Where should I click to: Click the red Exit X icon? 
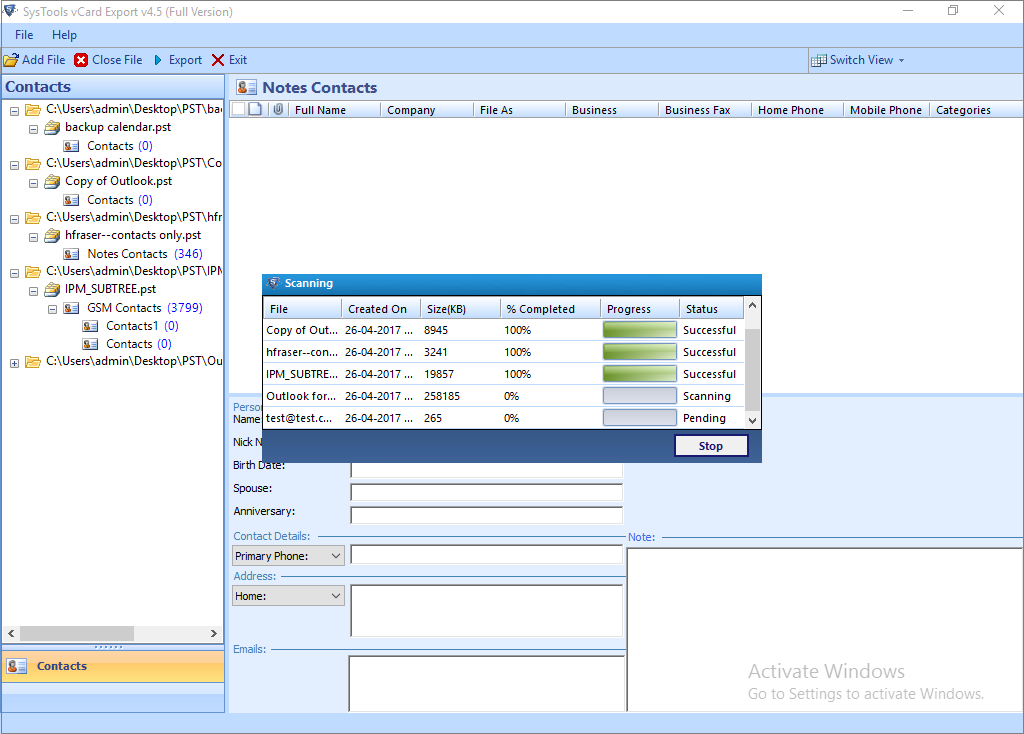[x=218, y=60]
